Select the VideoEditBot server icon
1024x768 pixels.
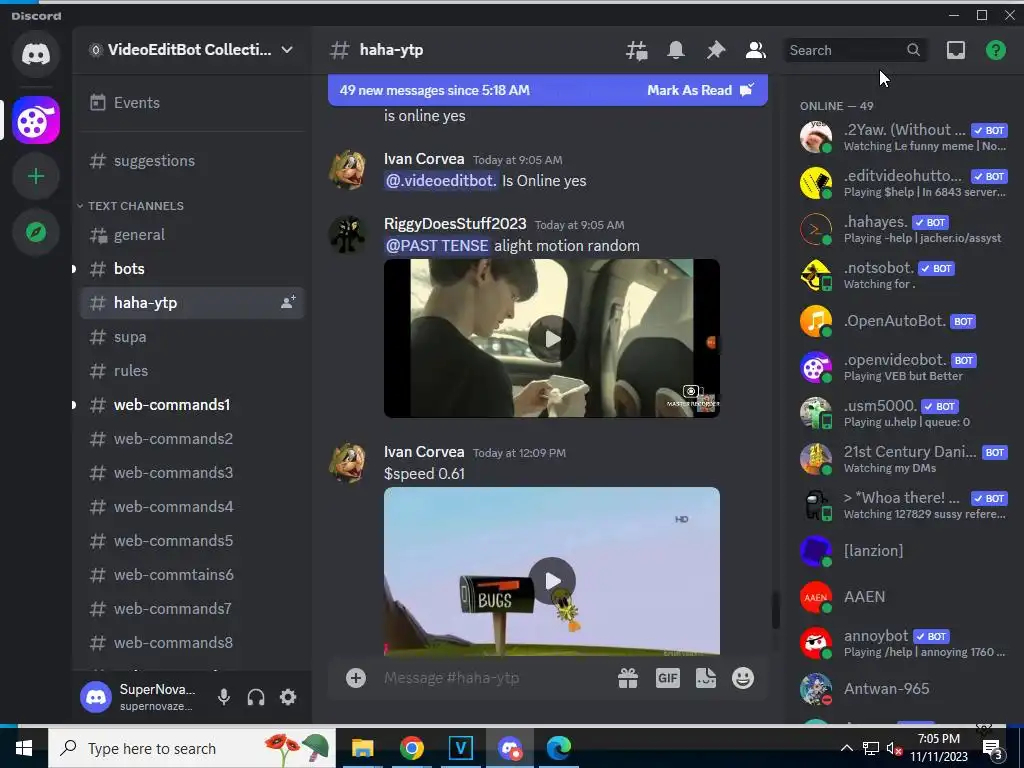[36, 120]
